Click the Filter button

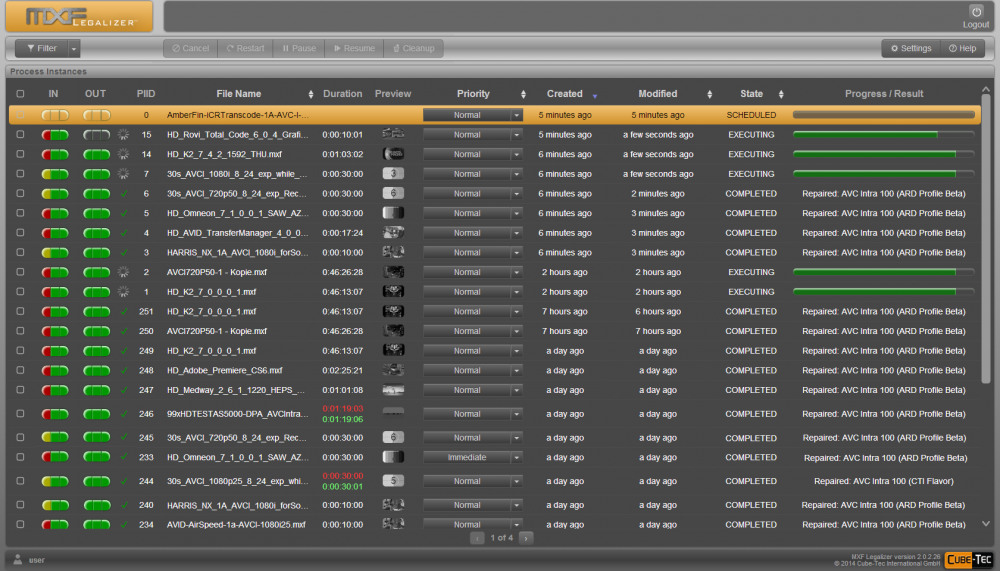coord(42,48)
